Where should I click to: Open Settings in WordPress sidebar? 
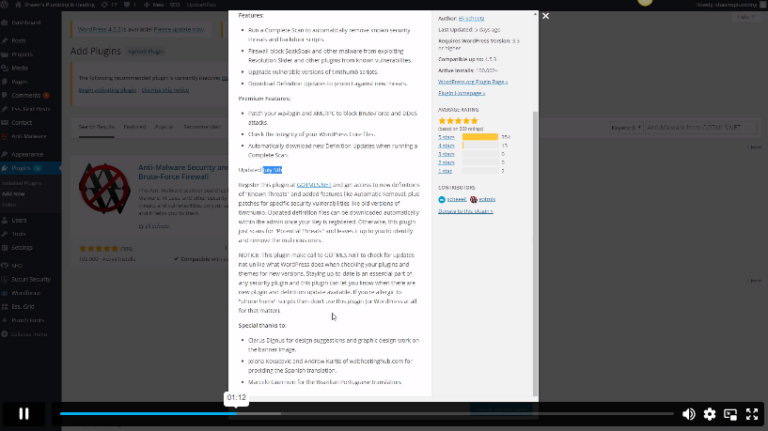22,248
